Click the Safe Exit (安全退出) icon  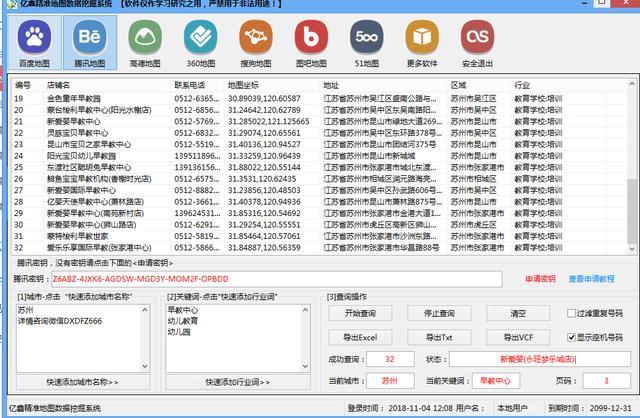tap(477, 43)
